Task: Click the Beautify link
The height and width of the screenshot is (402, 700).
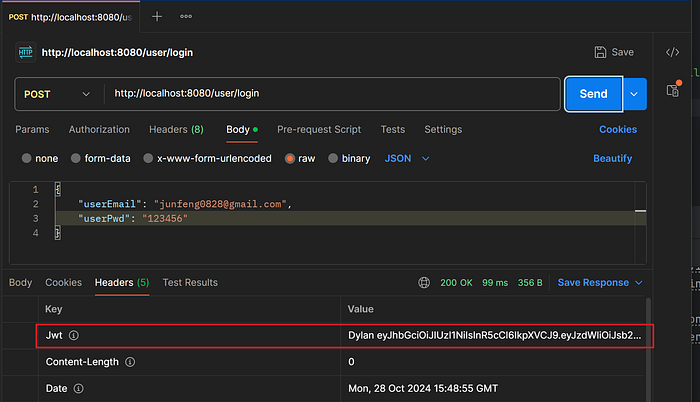Action: pyautogui.click(x=612, y=158)
